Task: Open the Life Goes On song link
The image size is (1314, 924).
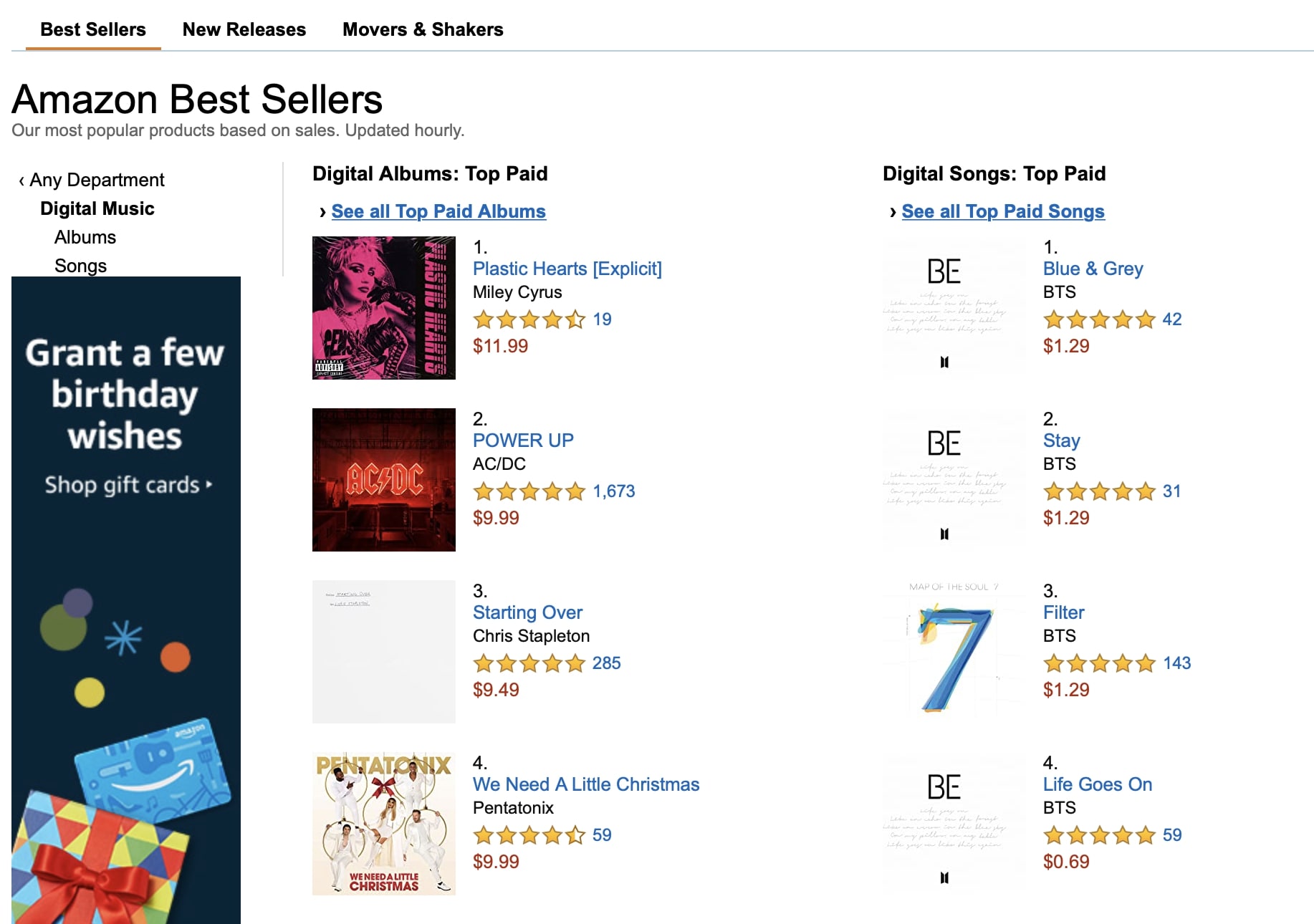Action: tap(1098, 784)
